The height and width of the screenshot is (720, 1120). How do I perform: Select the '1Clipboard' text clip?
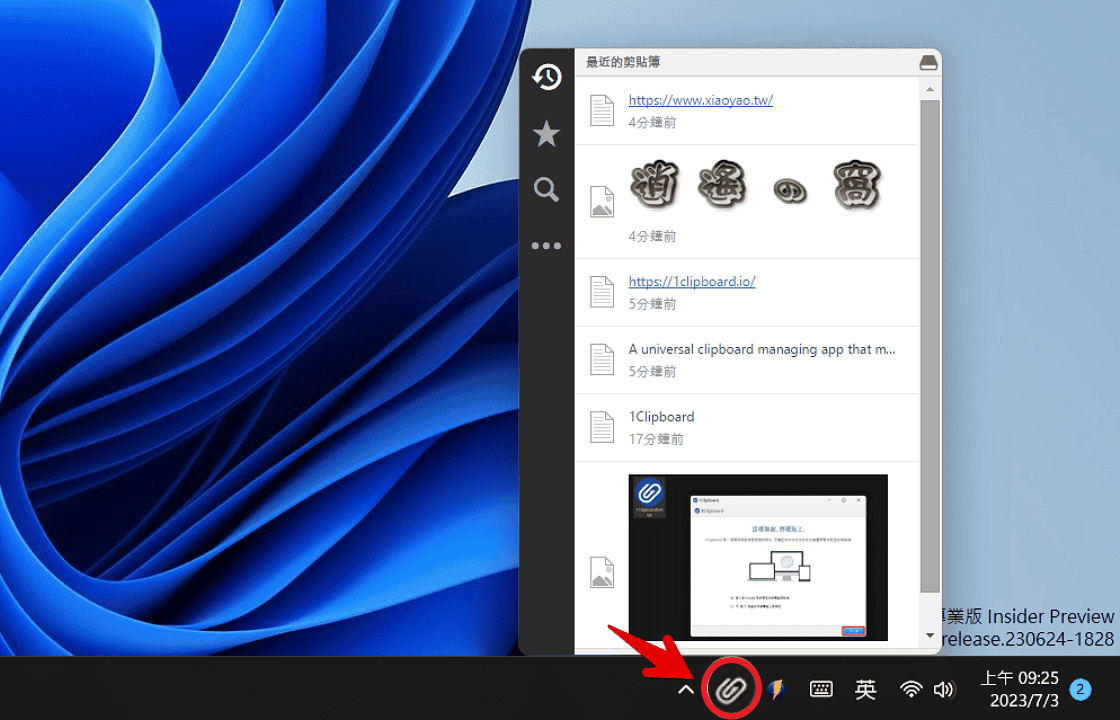(746, 427)
